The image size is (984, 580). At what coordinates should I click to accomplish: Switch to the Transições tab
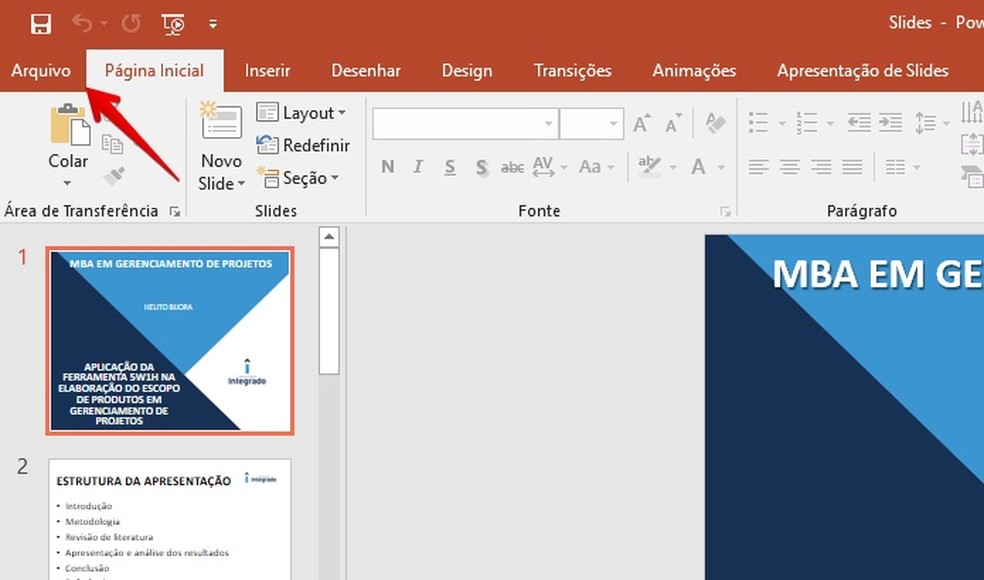pos(572,70)
